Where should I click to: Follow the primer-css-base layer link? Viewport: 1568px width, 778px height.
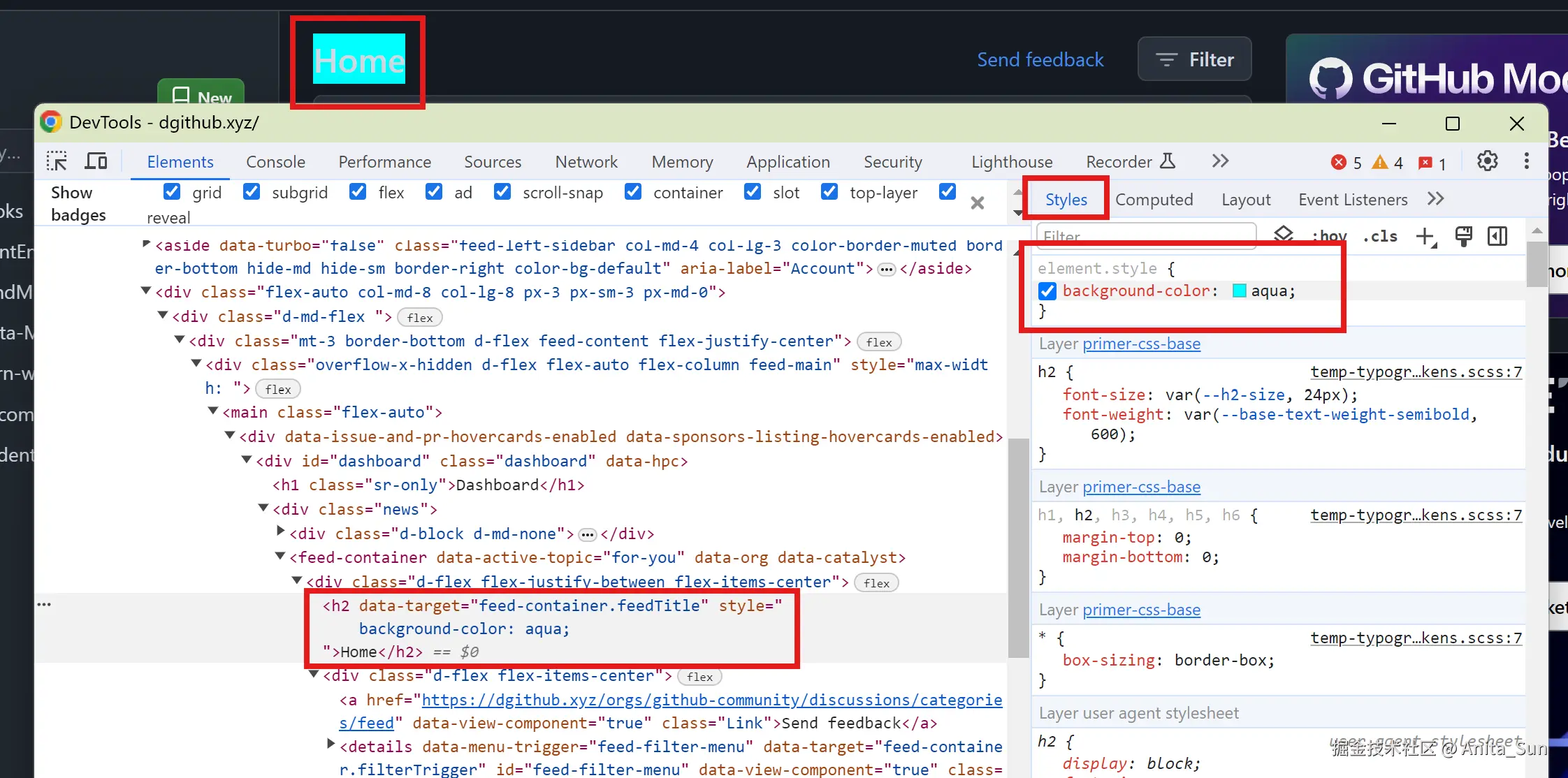click(1141, 344)
